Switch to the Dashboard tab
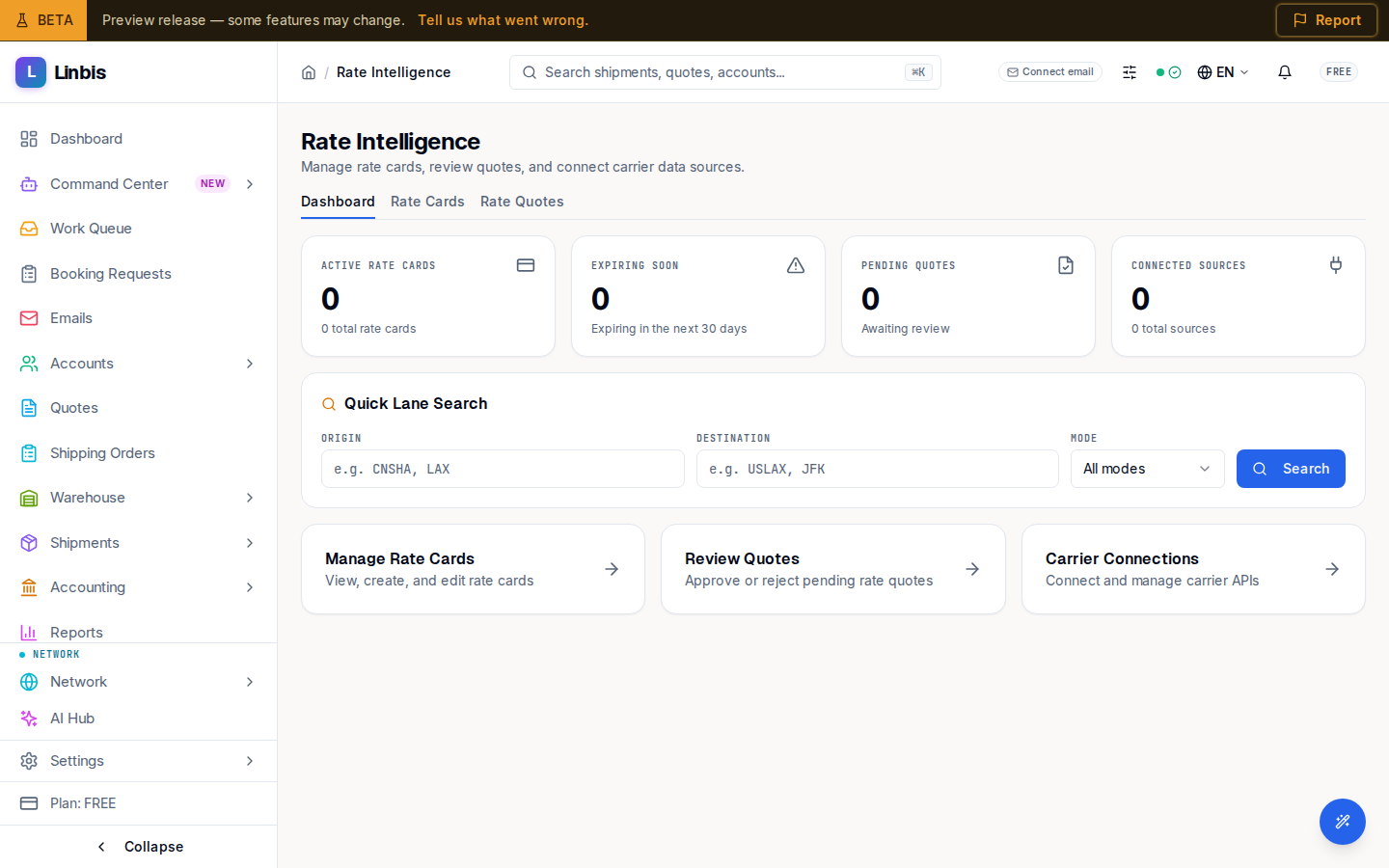This screenshot has width=1389, height=868. coord(338,202)
